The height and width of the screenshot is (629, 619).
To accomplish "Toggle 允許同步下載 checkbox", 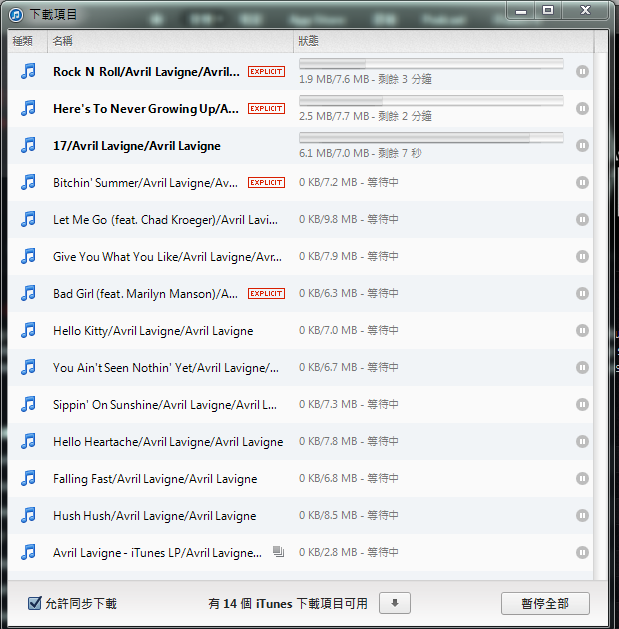I will (x=35, y=603).
